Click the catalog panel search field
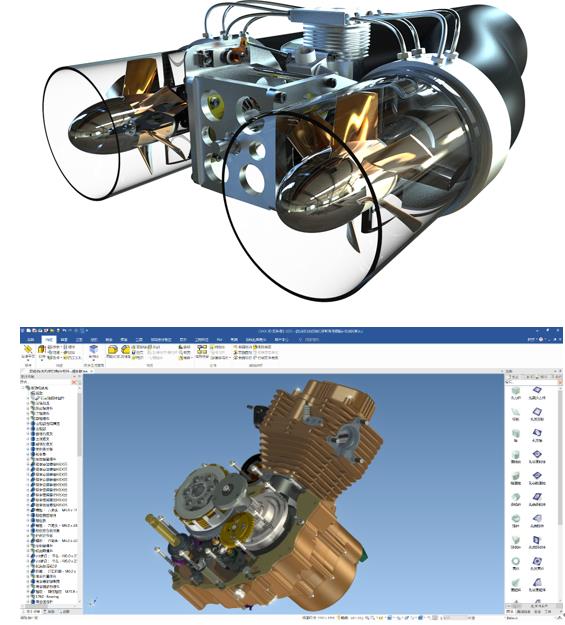Viewport: 565px width, 625px height. (530, 382)
